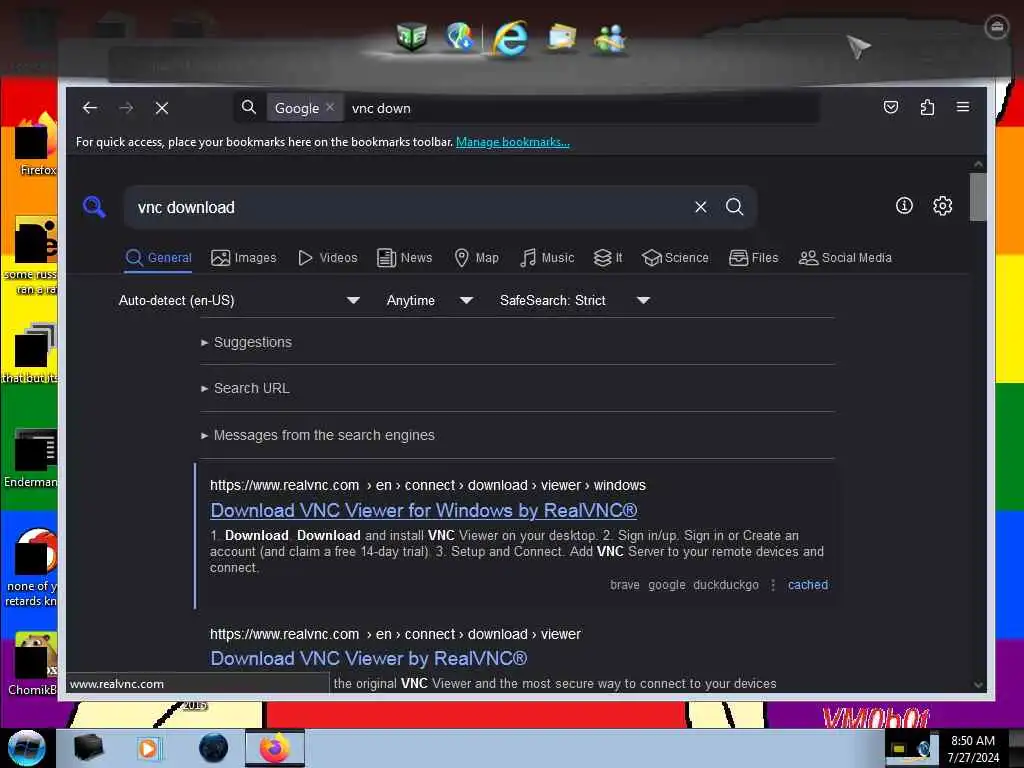
Task: Submit search with the magnifier button
Action: point(735,207)
